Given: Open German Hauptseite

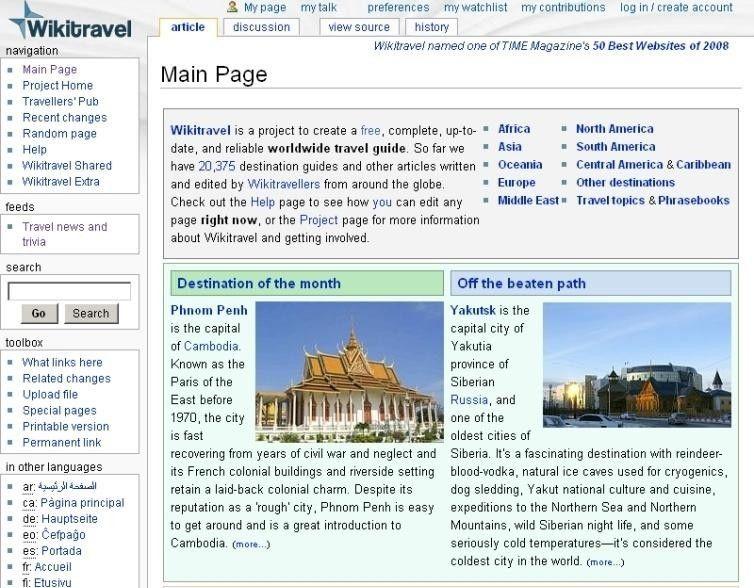Looking at the screenshot, I should (x=69, y=519).
